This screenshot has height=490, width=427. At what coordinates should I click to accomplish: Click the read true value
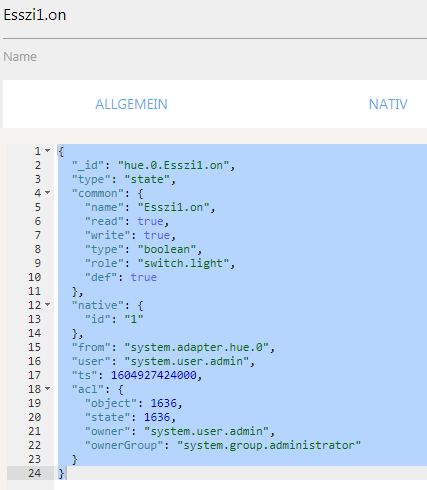150,221
